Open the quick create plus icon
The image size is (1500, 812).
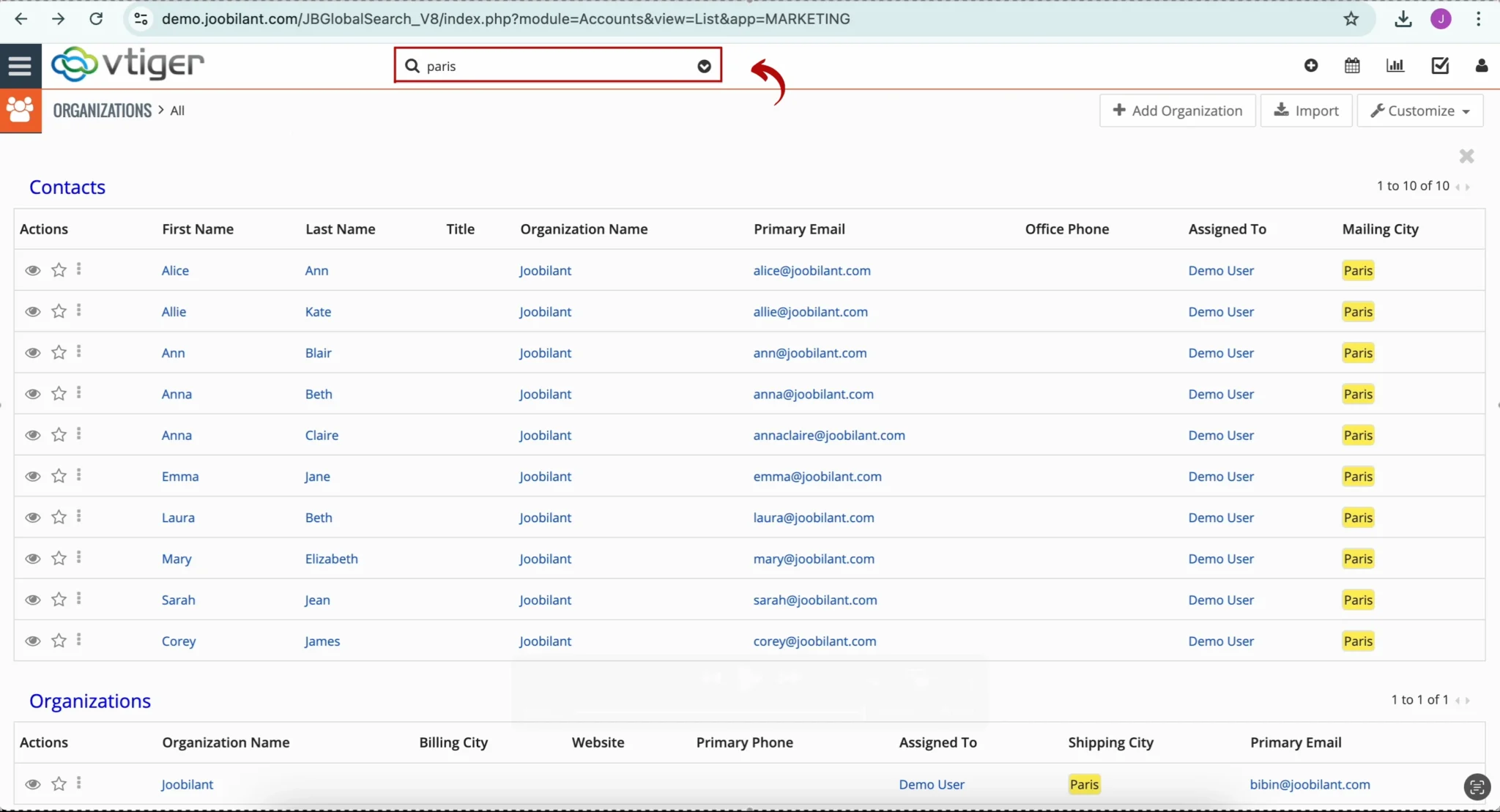tap(1310, 65)
